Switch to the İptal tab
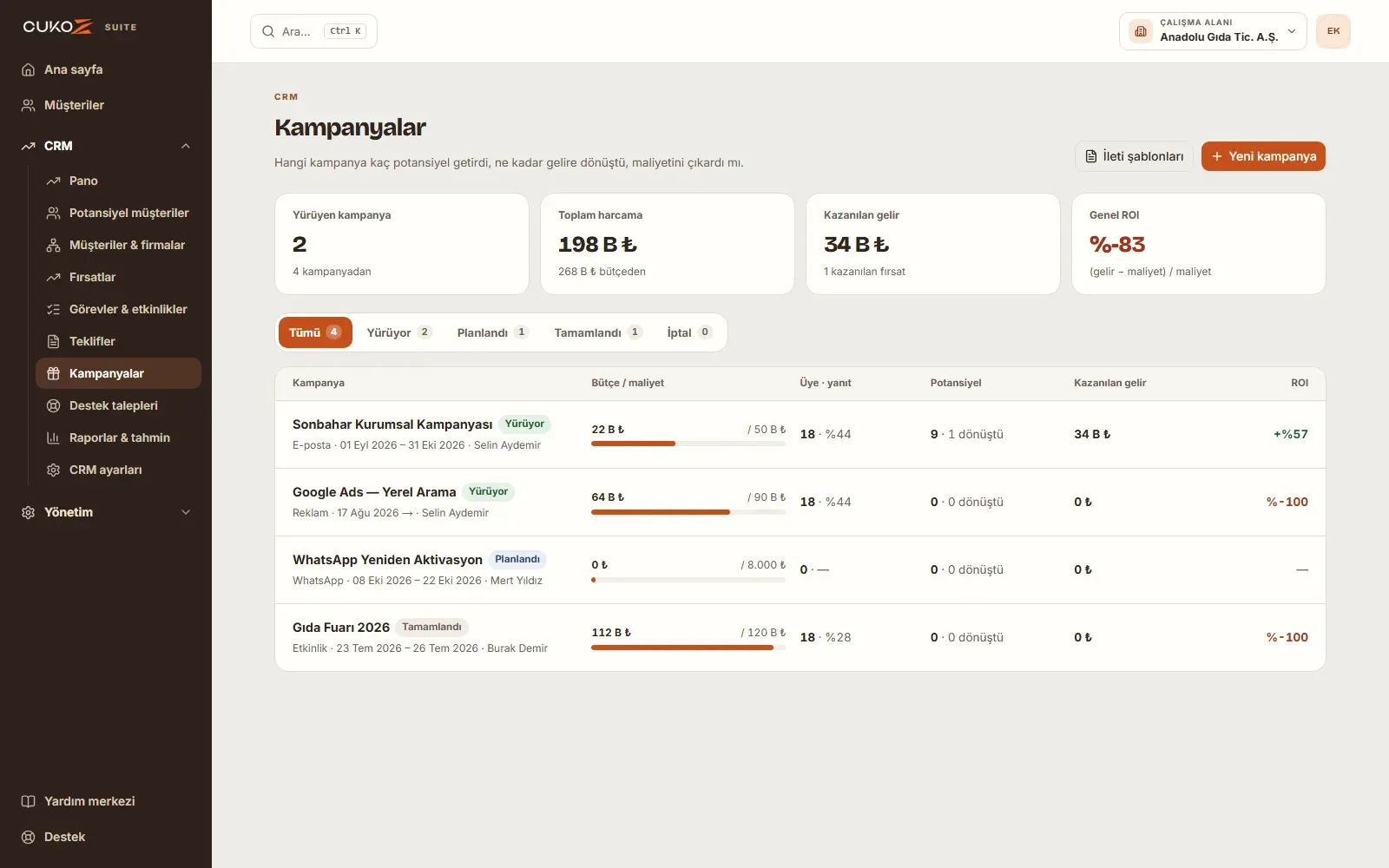Screen dimensions: 1389x868 click(x=689, y=332)
